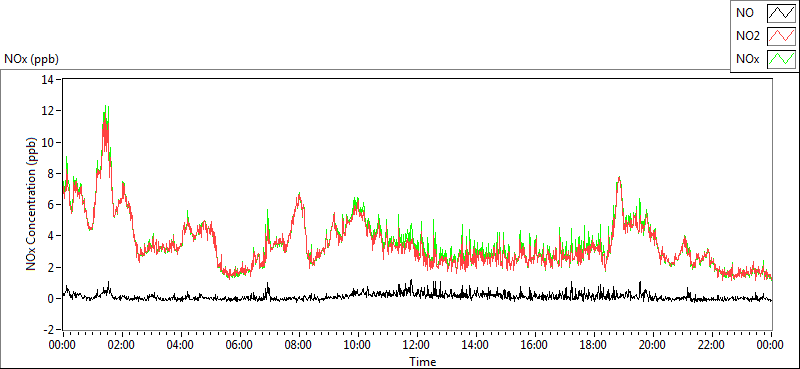Click the 02:00 time axis label
The image size is (800, 369).
click(x=121, y=345)
